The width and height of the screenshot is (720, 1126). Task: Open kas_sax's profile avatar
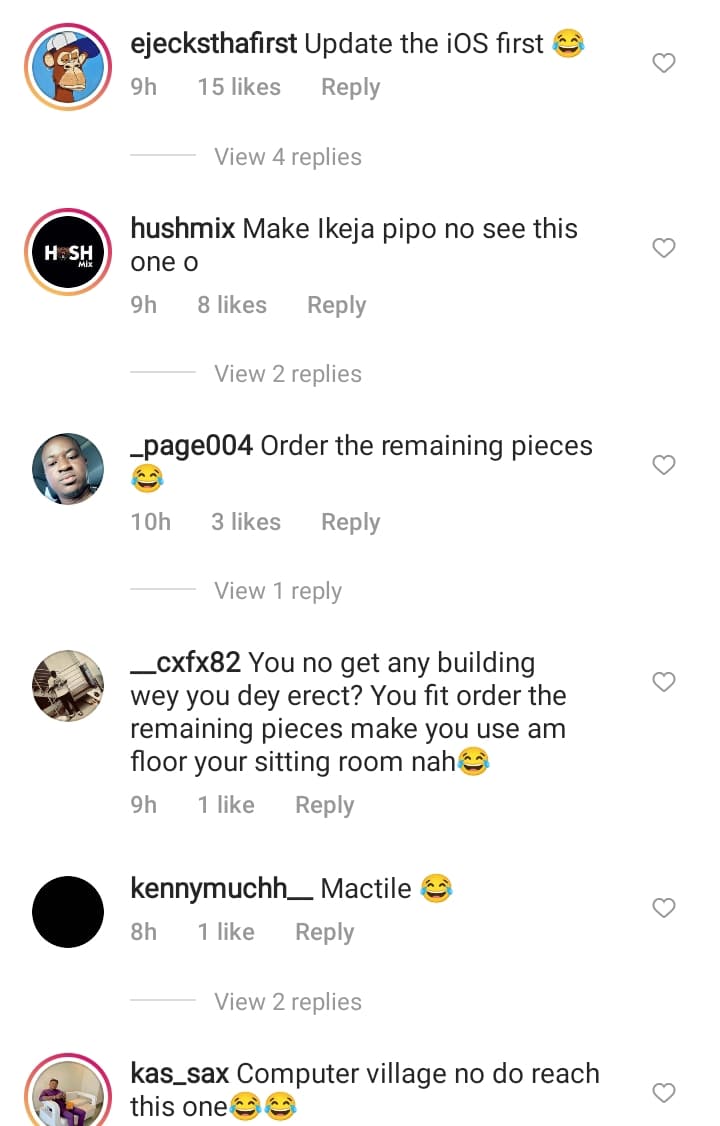(68, 1093)
